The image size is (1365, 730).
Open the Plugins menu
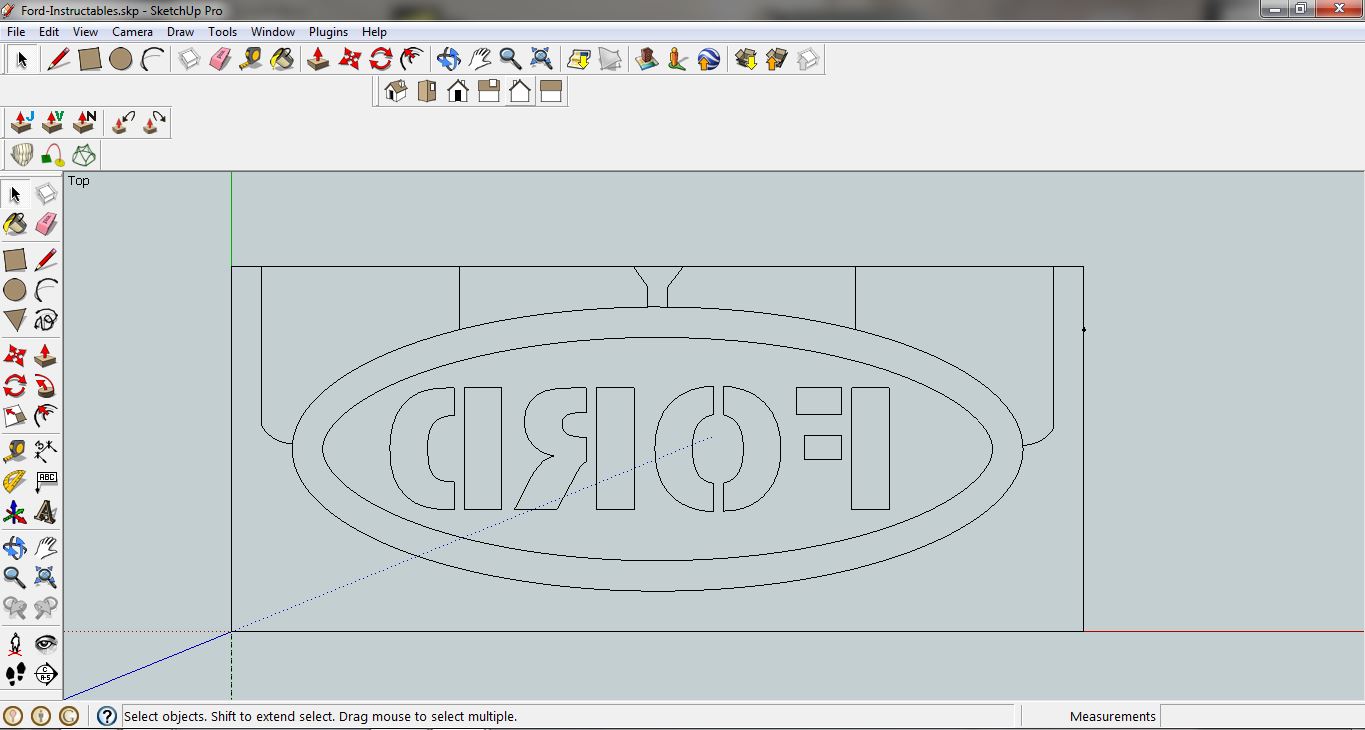(x=328, y=31)
